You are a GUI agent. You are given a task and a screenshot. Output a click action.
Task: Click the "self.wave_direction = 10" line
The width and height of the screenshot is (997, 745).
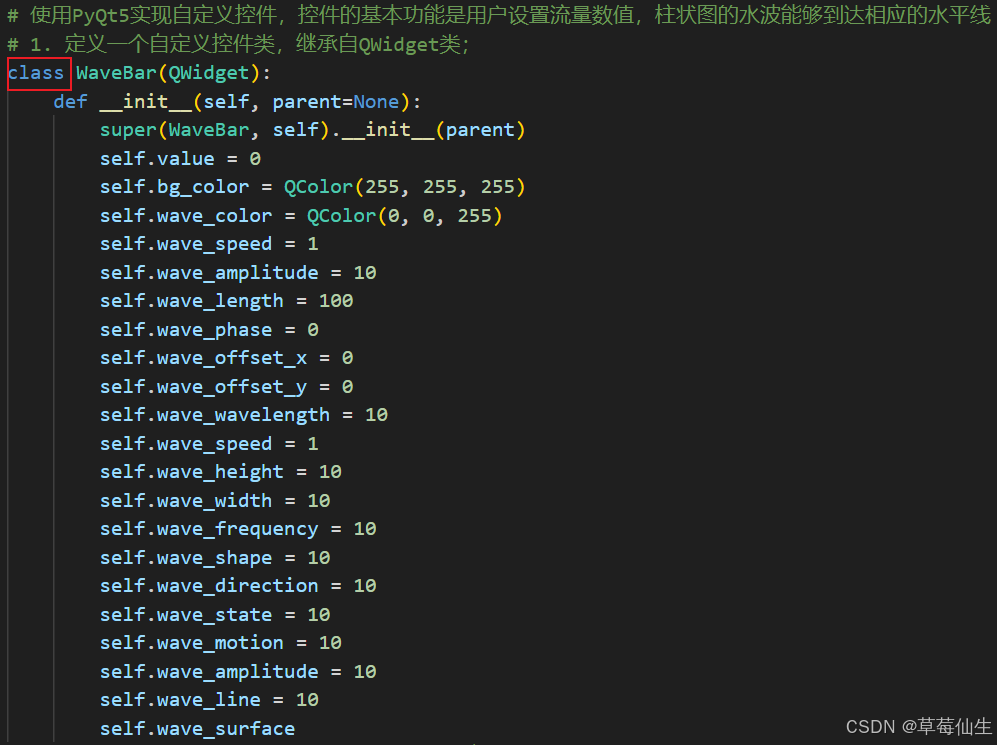click(x=238, y=585)
